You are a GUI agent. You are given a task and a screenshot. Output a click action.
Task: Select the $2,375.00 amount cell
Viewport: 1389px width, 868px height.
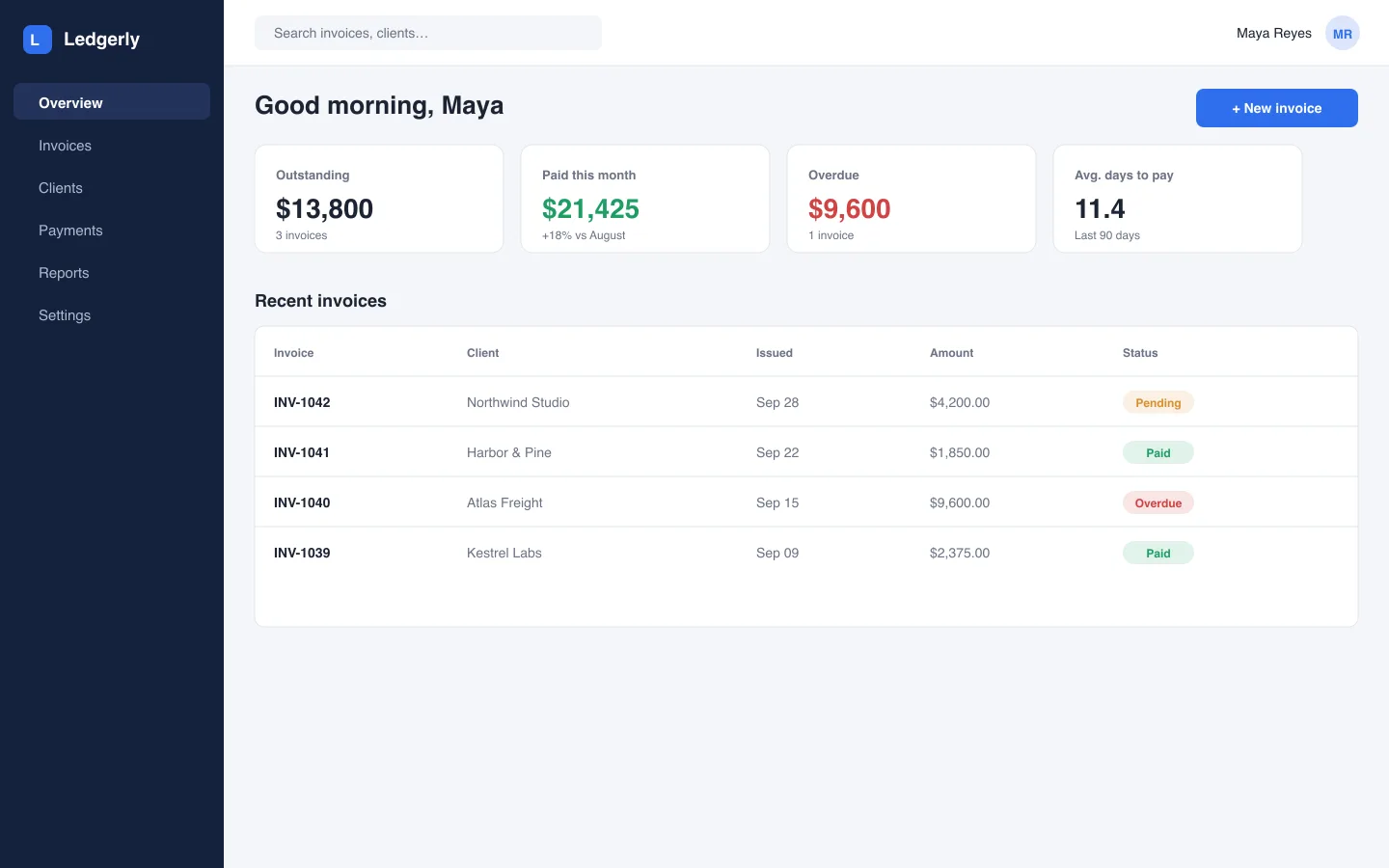point(960,553)
